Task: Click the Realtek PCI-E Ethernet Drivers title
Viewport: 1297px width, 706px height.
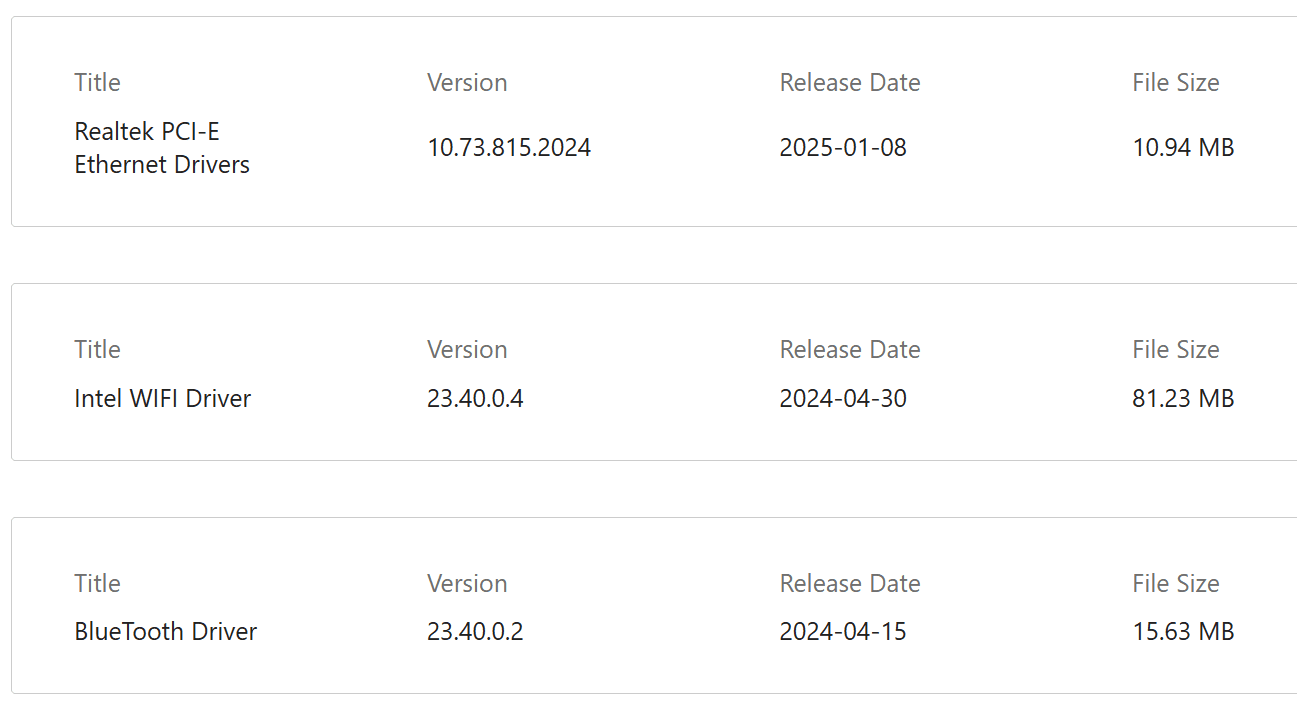Action: 162,148
